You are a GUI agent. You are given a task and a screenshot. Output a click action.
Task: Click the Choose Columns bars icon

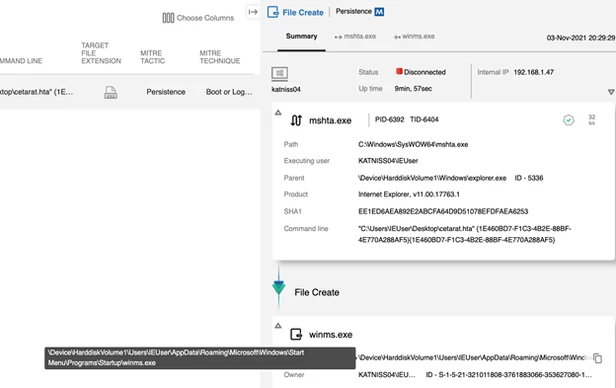(168, 18)
